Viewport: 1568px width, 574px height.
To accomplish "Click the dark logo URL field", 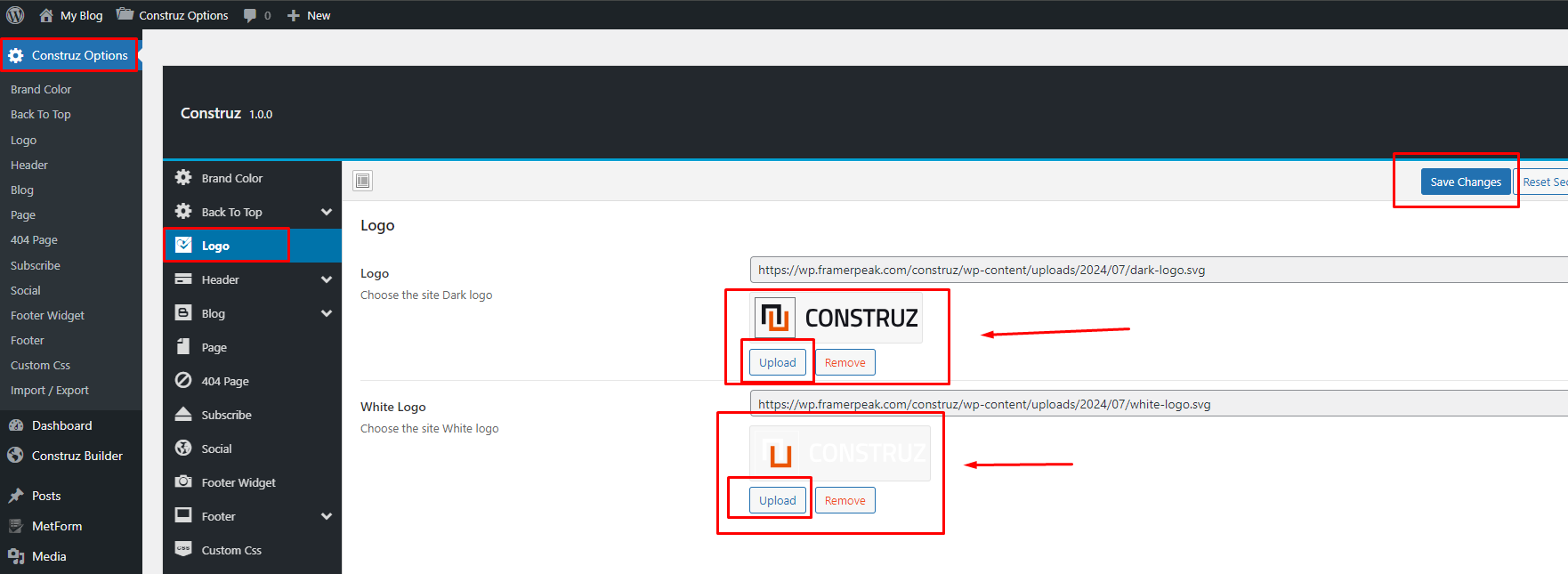I will [x=1159, y=270].
